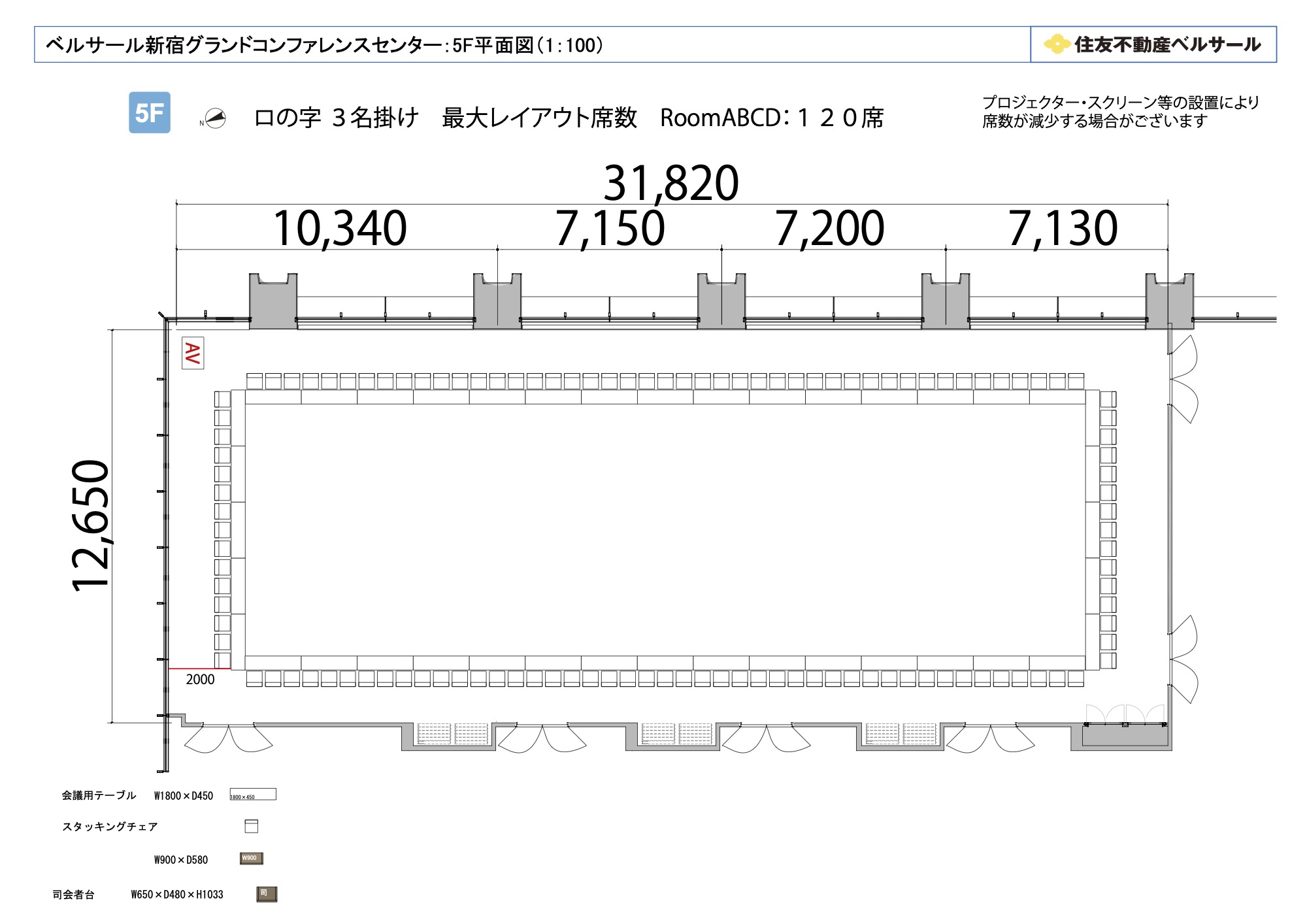Click the north compass icon
The height and width of the screenshot is (924, 1307).
(x=215, y=118)
